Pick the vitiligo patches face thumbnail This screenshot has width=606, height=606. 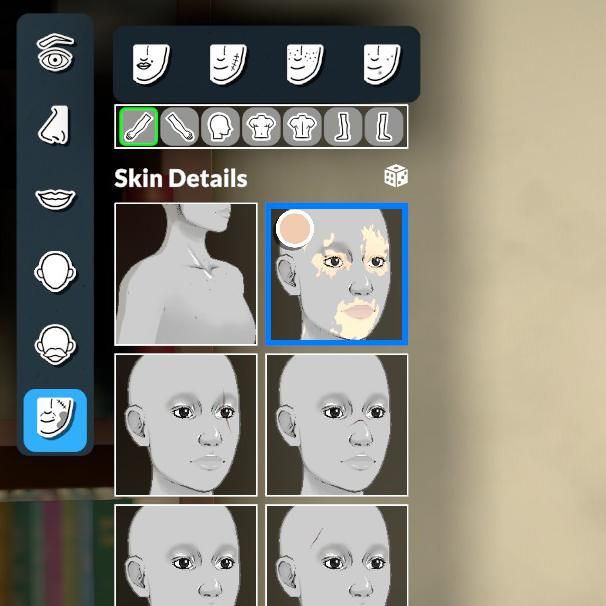point(337,274)
